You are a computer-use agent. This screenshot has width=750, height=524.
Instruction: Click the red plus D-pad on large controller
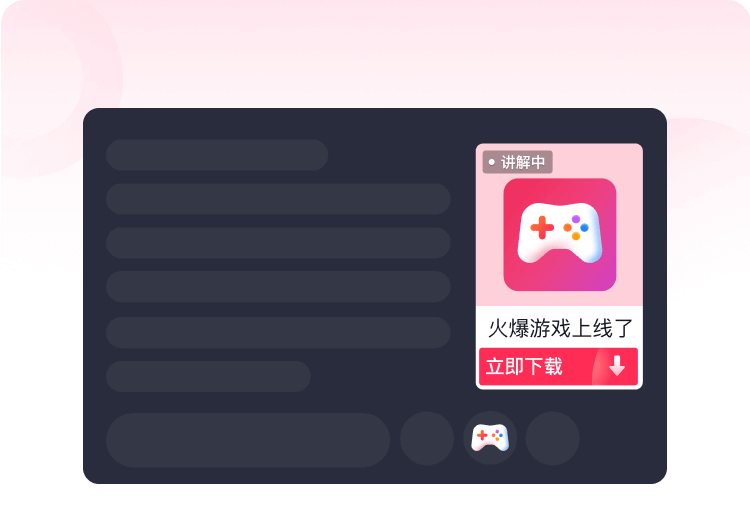[x=542, y=227]
